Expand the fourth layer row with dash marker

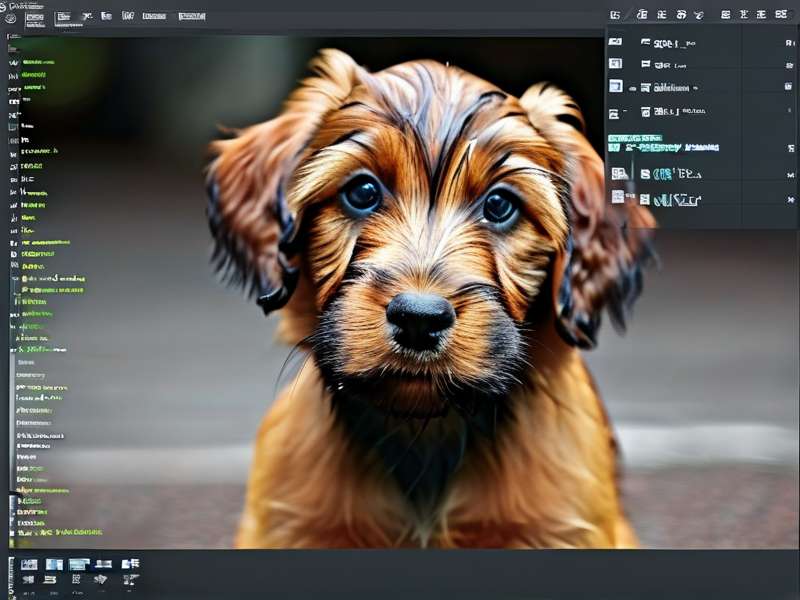pos(624,111)
